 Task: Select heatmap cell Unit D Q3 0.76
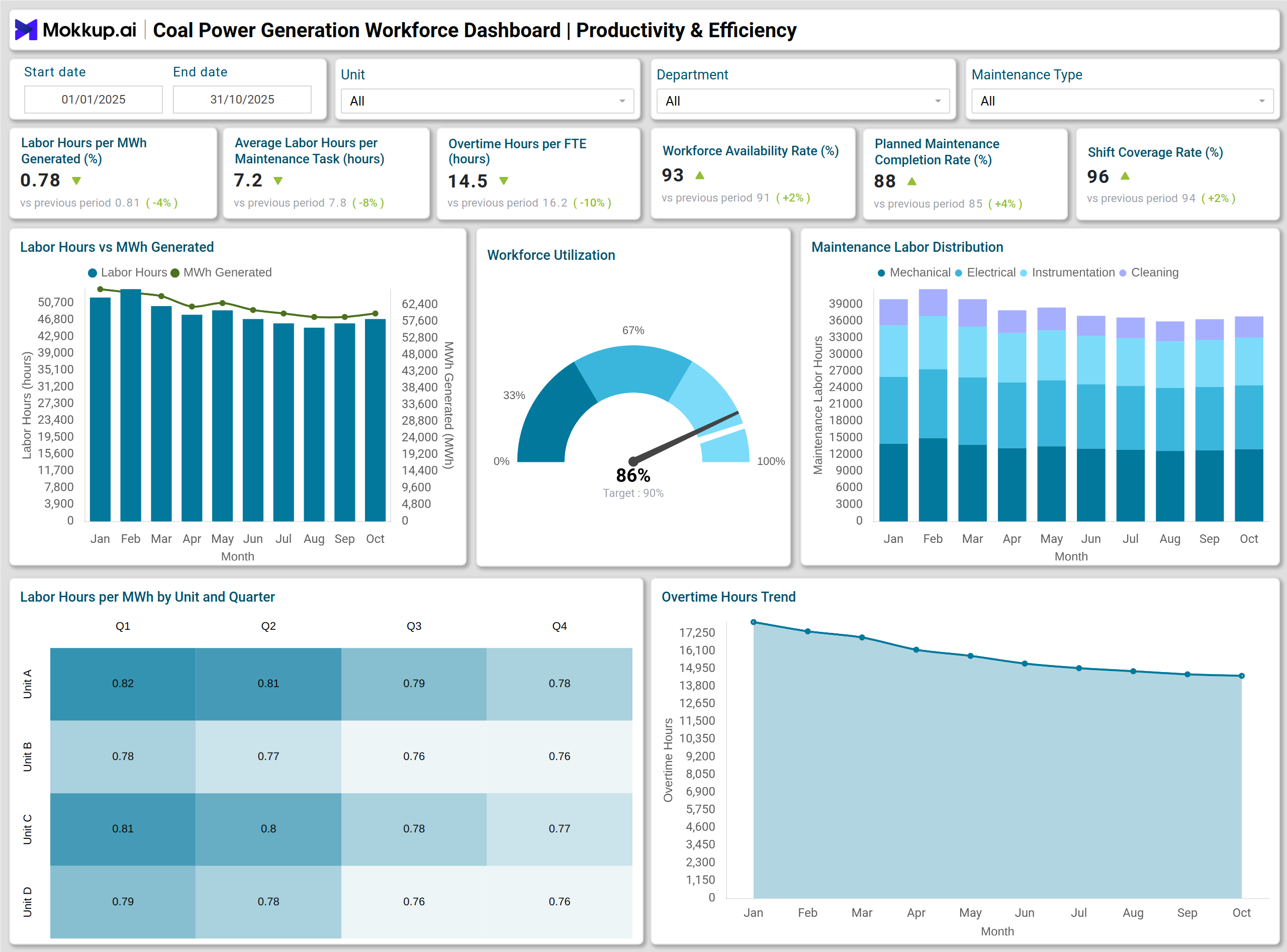pos(414,902)
